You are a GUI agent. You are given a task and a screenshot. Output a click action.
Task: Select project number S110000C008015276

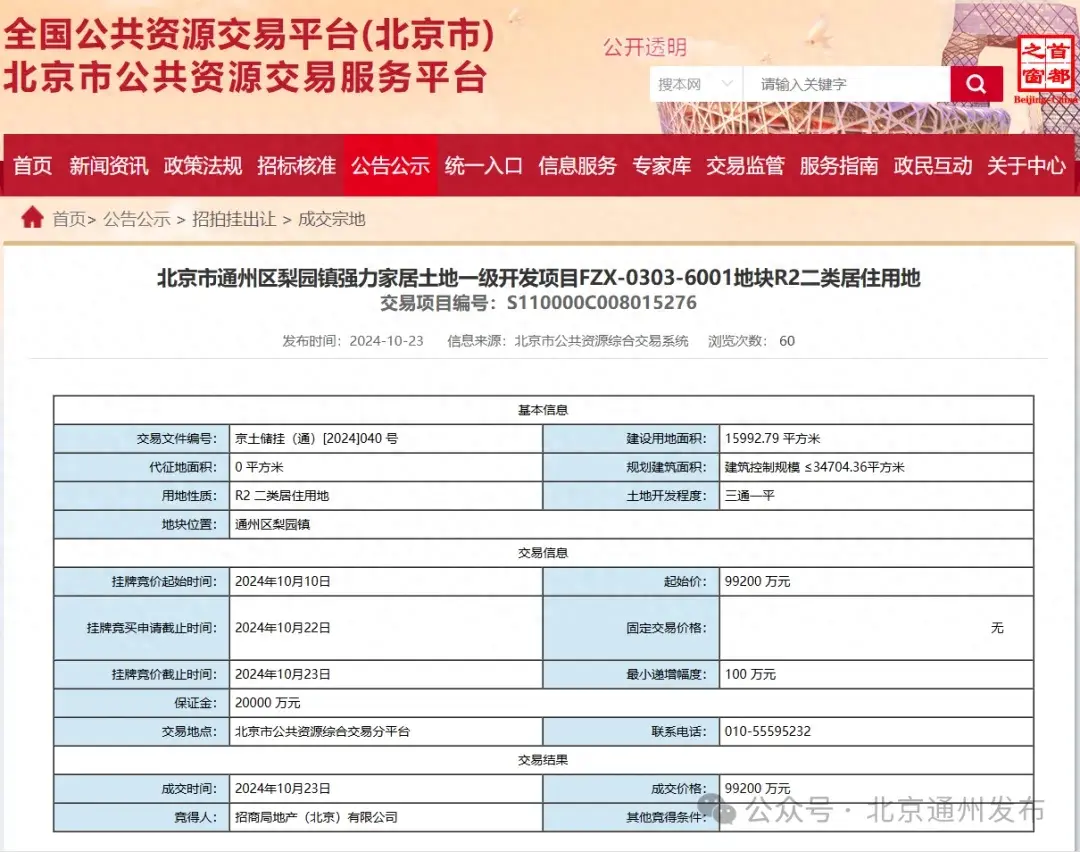(x=601, y=303)
